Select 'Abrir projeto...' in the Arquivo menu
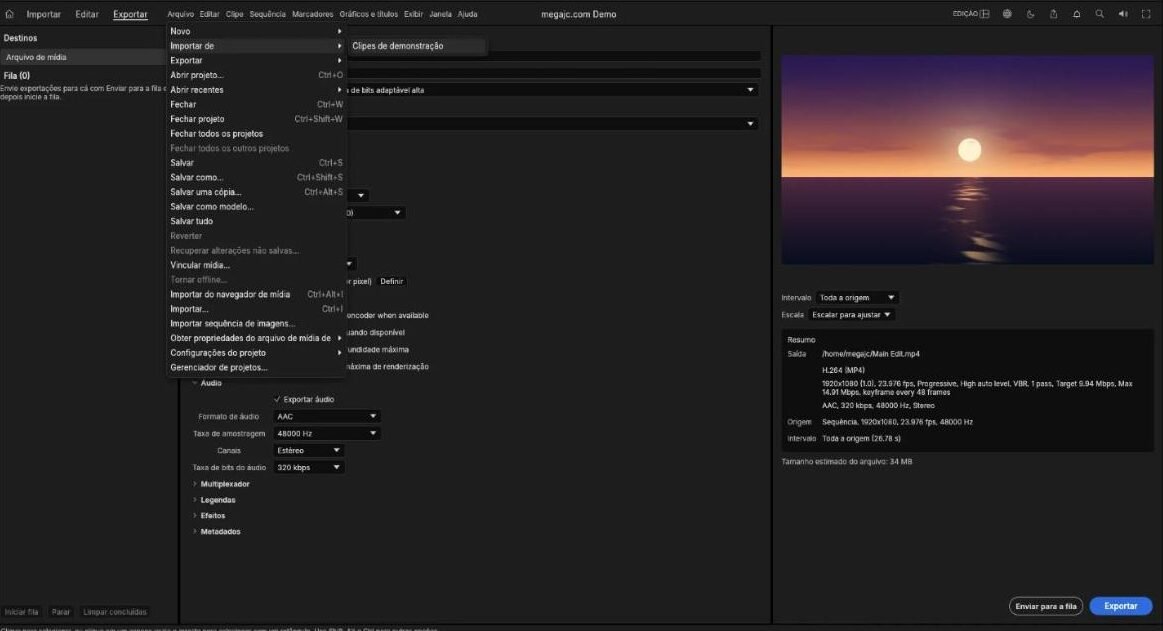The height and width of the screenshot is (631, 1163). coord(257,75)
